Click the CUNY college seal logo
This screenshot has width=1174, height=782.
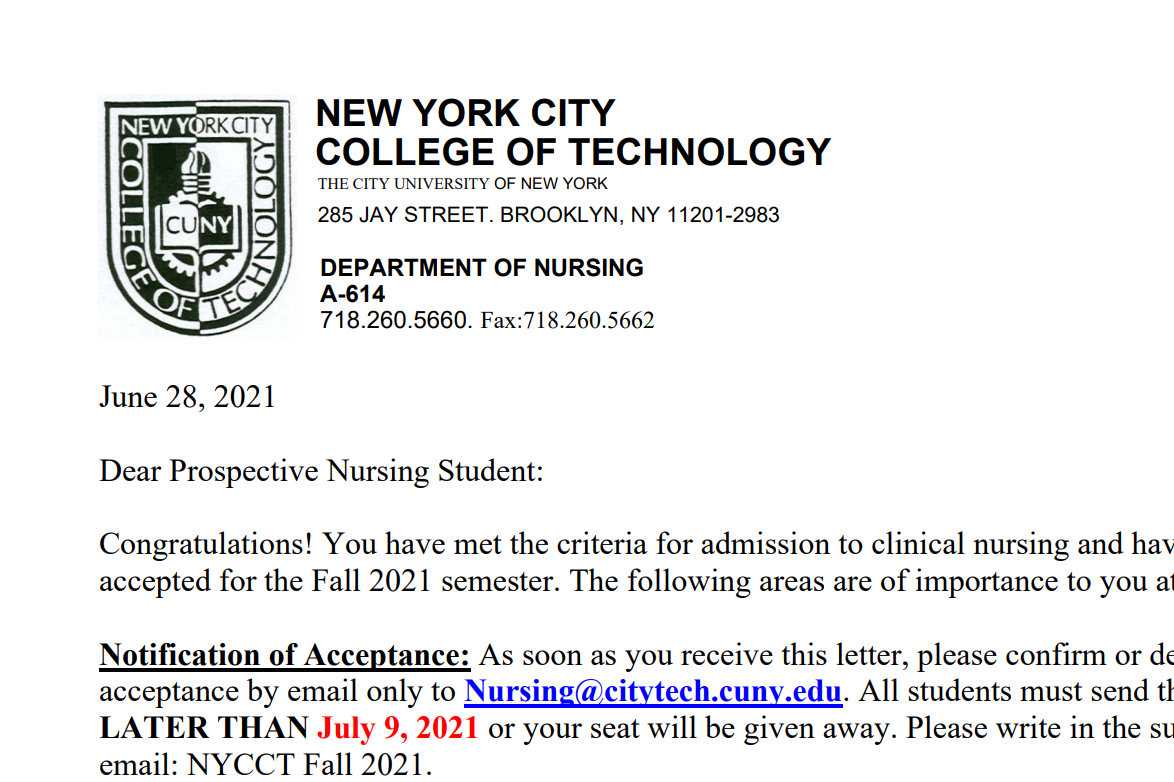(x=198, y=217)
